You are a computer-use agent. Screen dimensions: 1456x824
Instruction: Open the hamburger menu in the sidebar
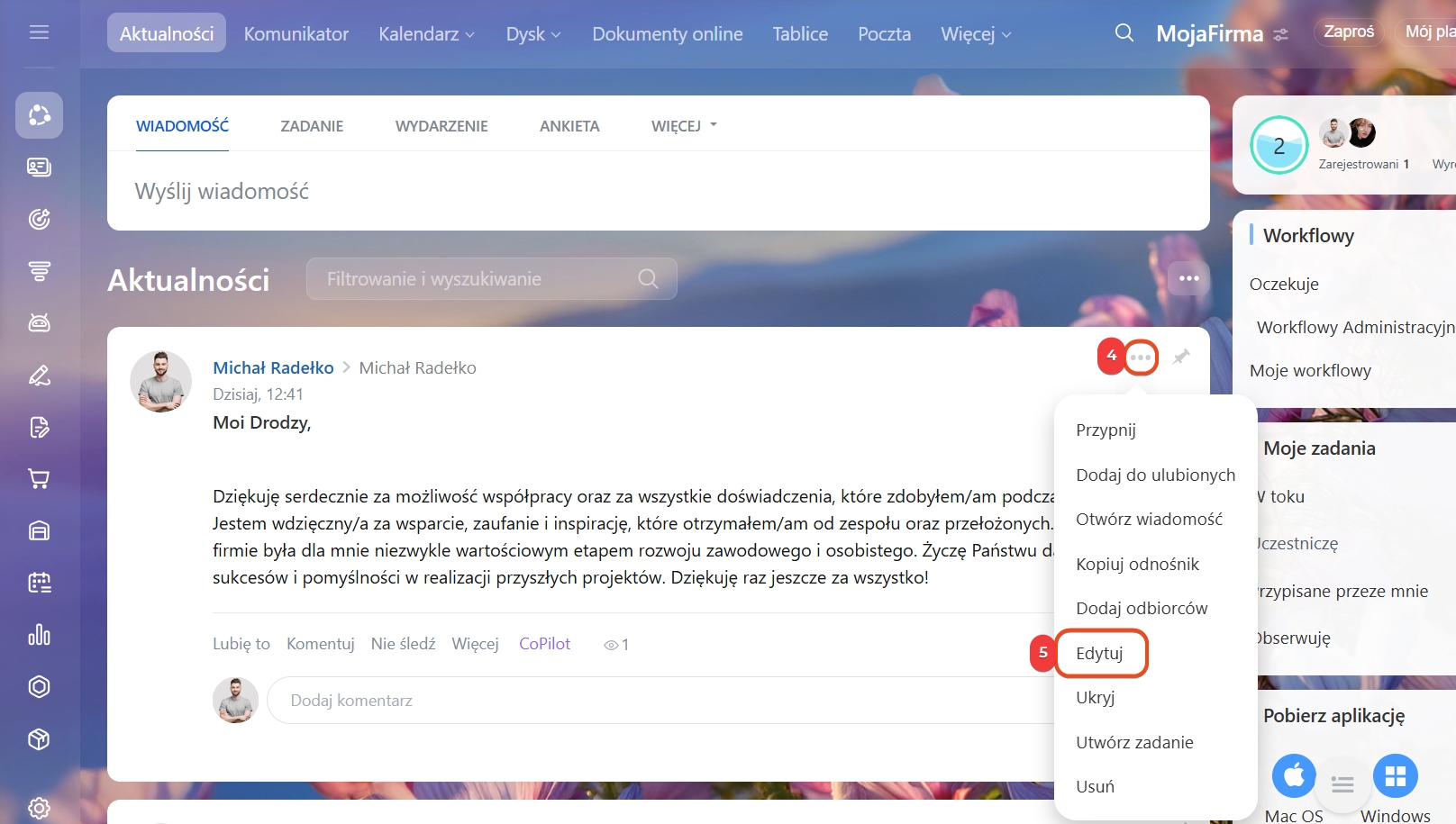[x=39, y=33]
